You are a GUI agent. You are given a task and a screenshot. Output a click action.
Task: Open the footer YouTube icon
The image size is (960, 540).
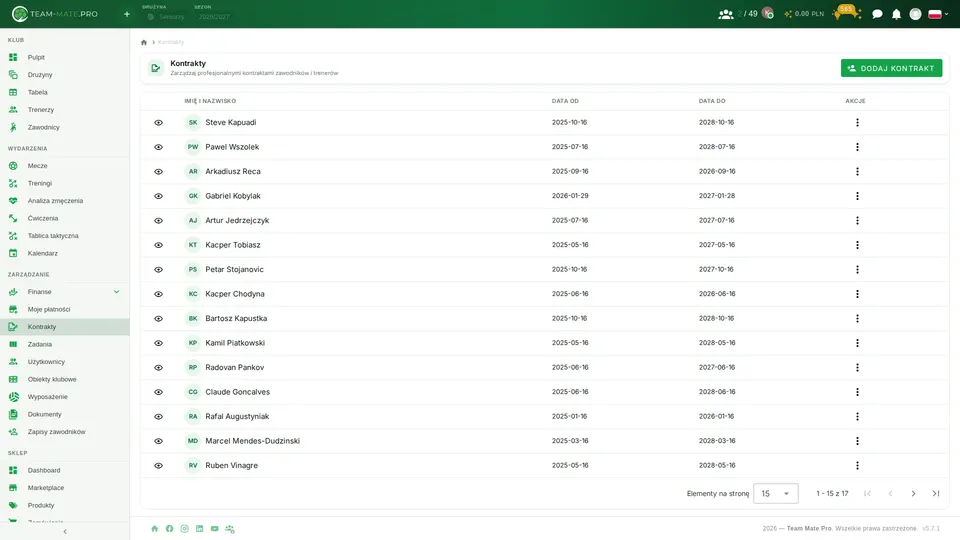pyautogui.click(x=214, y=528)
